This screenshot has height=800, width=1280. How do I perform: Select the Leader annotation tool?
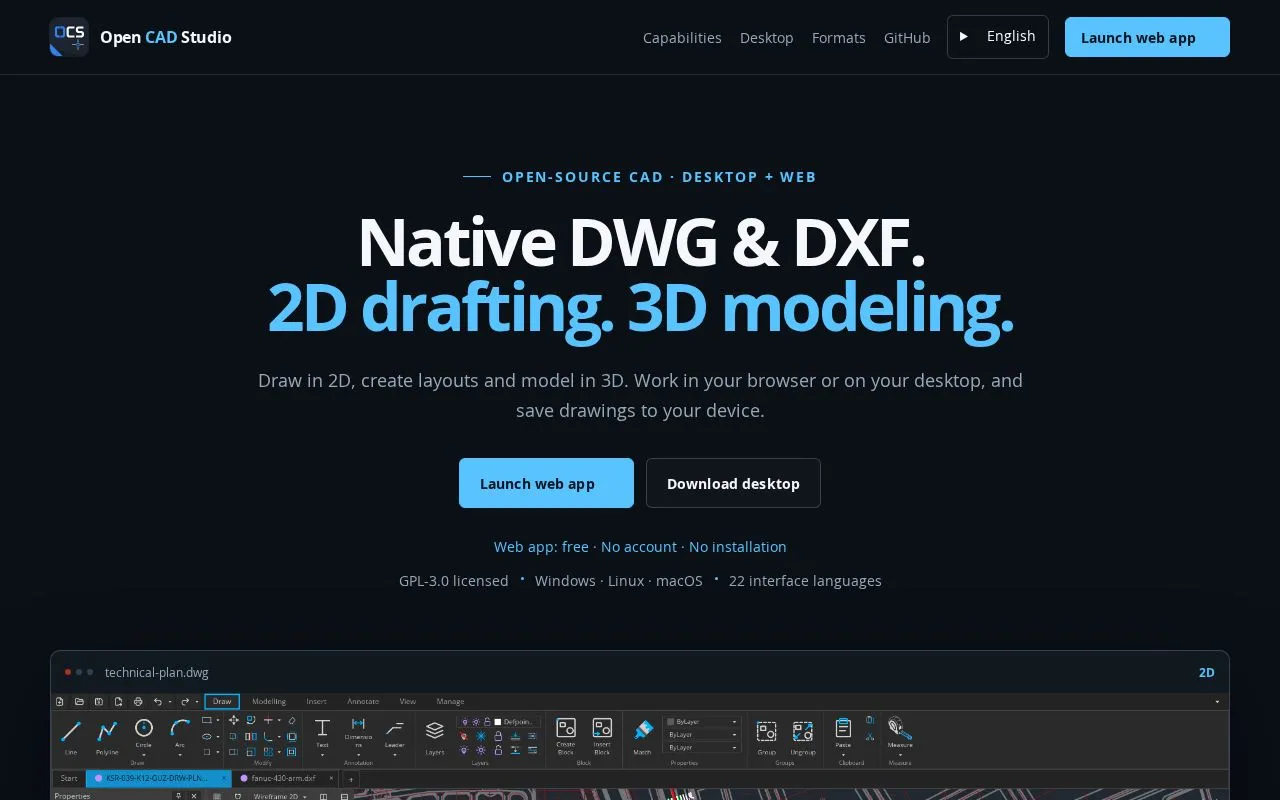coord(395,728)
